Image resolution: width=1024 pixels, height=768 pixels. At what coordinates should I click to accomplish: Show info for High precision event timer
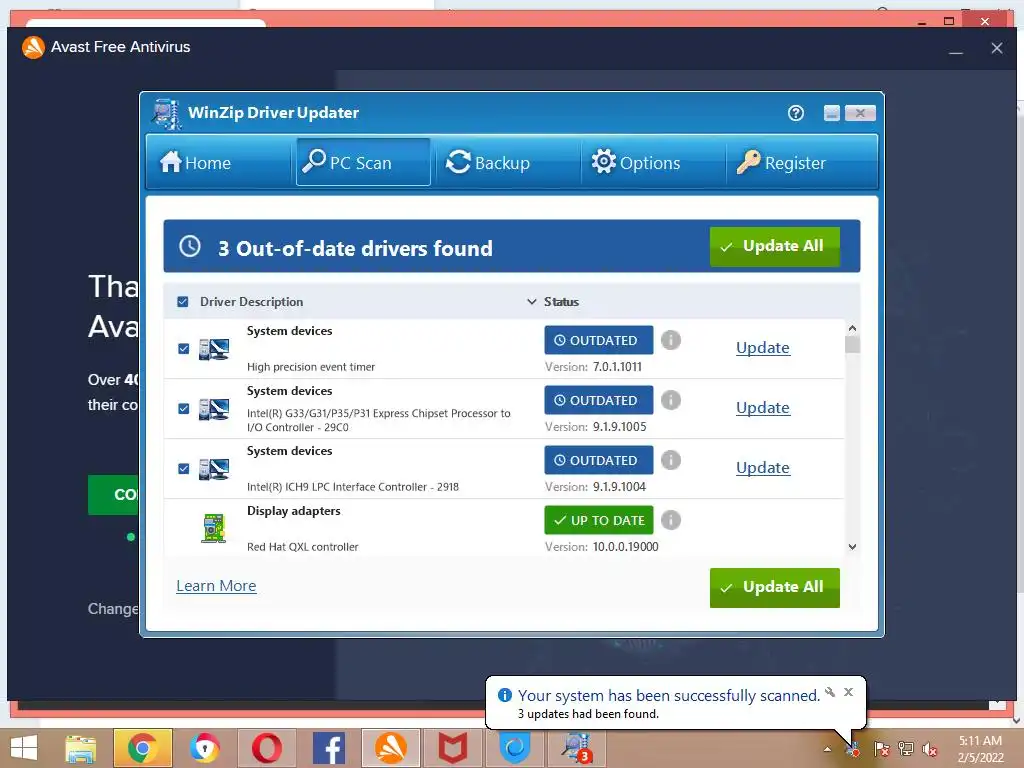[671, 340]
